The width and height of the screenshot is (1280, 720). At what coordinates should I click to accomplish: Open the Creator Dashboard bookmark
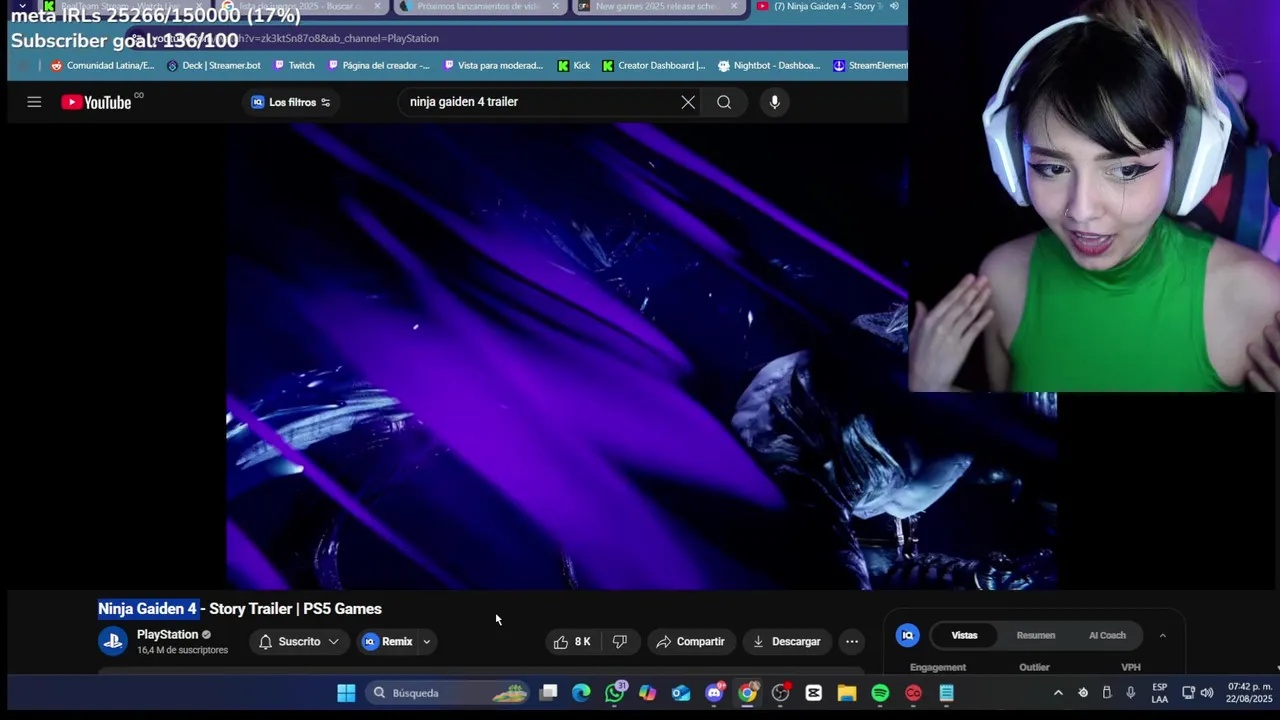point(653,66)
